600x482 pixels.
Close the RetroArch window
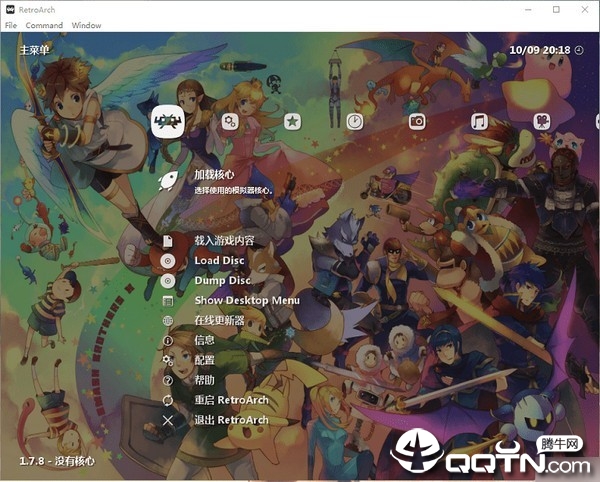(x=585, y=10)
